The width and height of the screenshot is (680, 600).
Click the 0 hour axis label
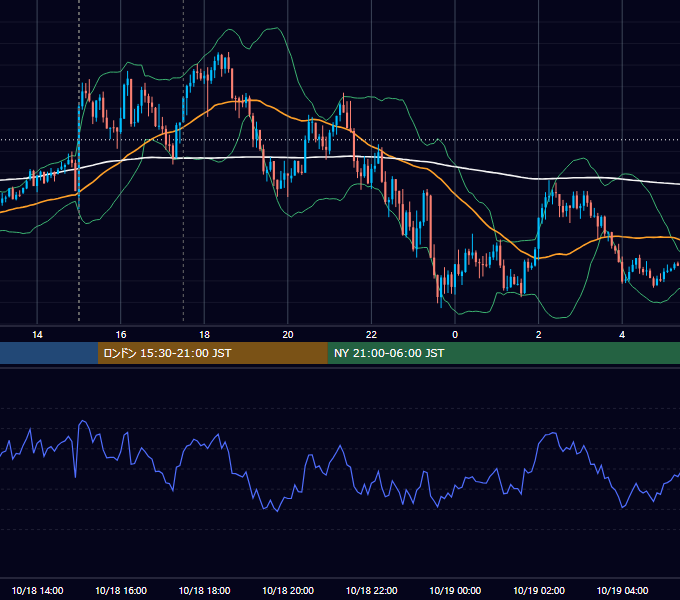click(455, 335)
